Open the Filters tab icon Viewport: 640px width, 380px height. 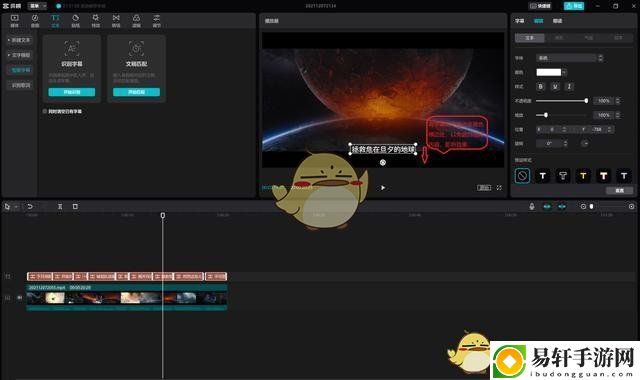point(136,20)
